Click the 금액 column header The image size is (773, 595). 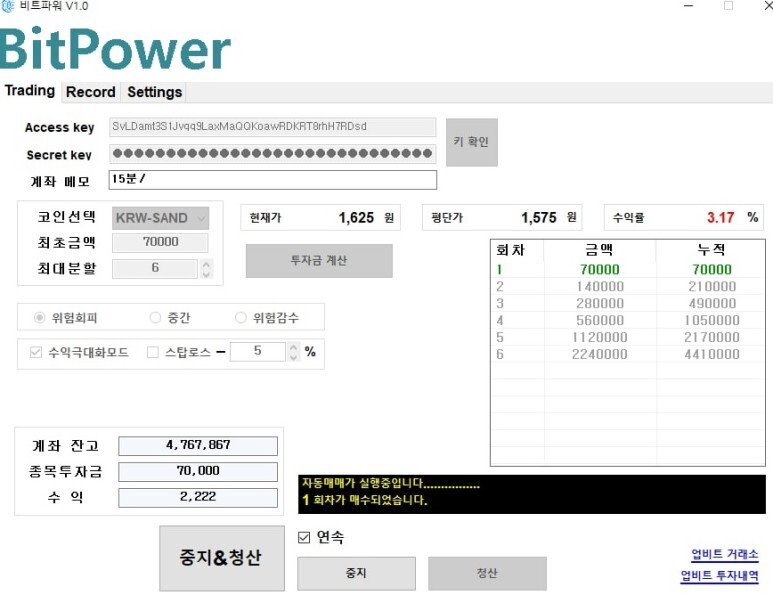tap(599, 250)
